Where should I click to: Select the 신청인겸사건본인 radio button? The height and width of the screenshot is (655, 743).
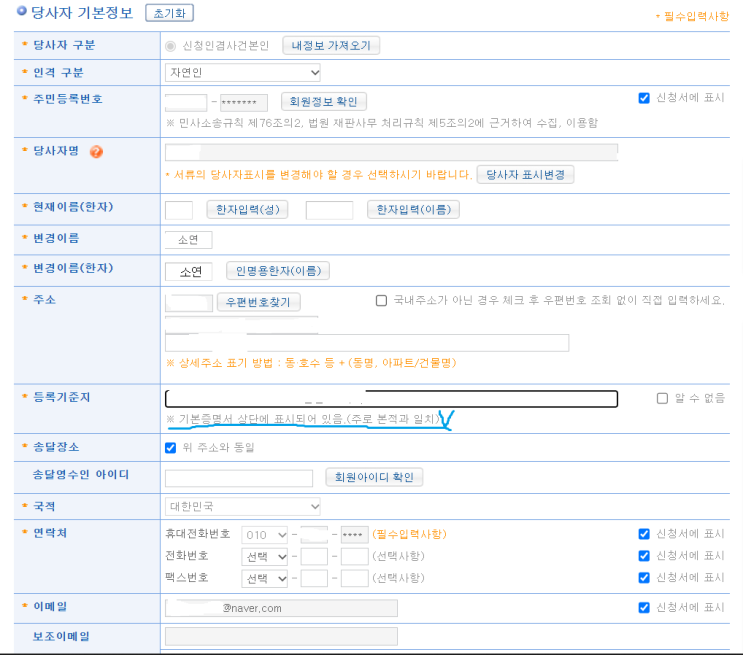[170, 46]
